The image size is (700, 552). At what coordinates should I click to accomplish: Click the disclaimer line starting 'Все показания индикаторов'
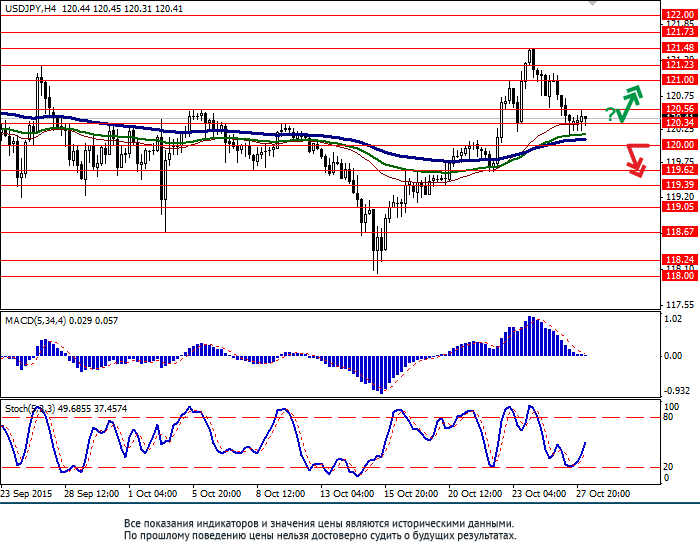319,524
